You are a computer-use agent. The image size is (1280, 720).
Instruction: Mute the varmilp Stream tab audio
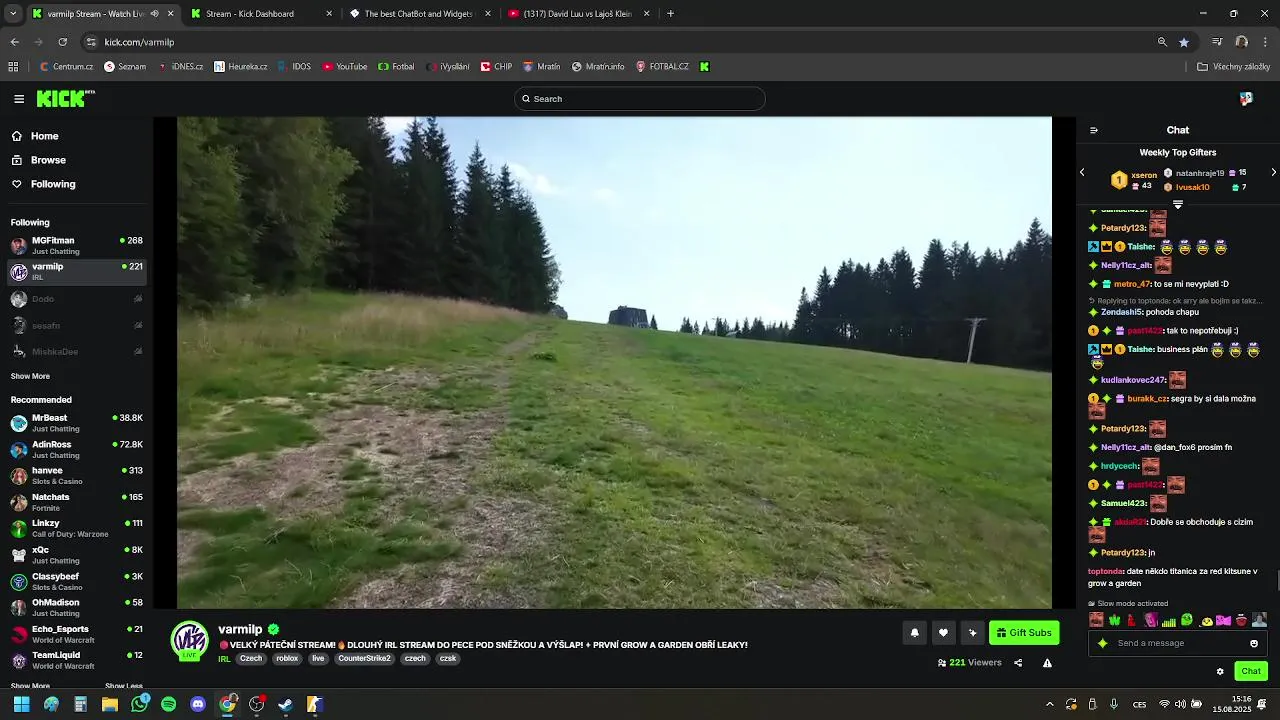pyautogui.click(x=154, y=14)
